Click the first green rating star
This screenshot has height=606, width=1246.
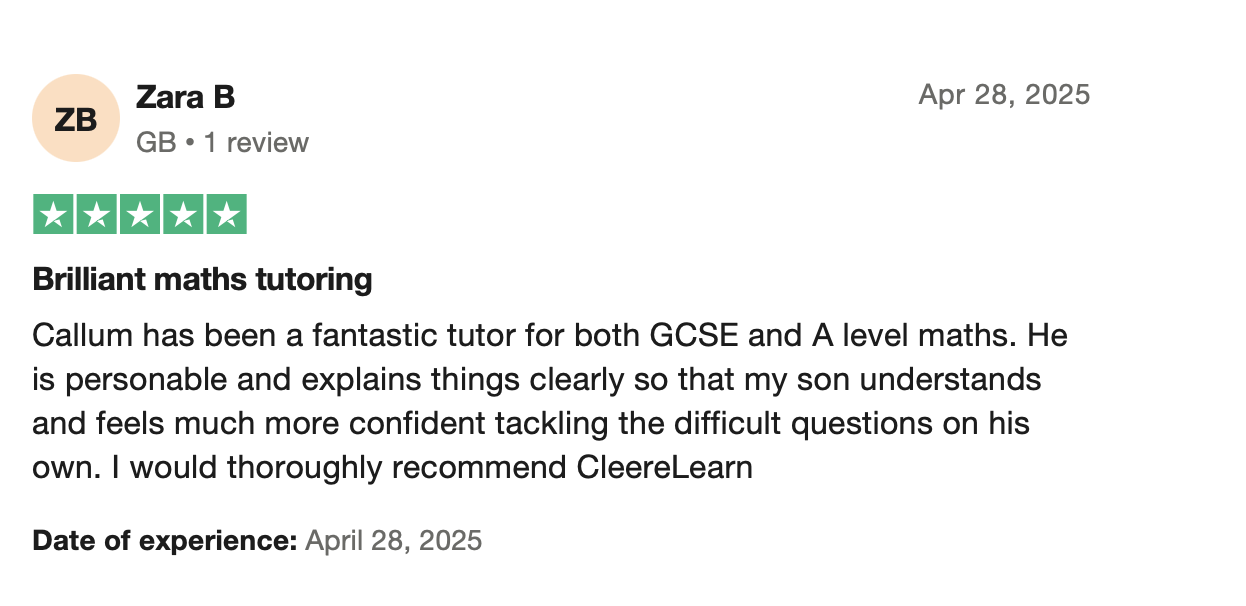point(52,215)
